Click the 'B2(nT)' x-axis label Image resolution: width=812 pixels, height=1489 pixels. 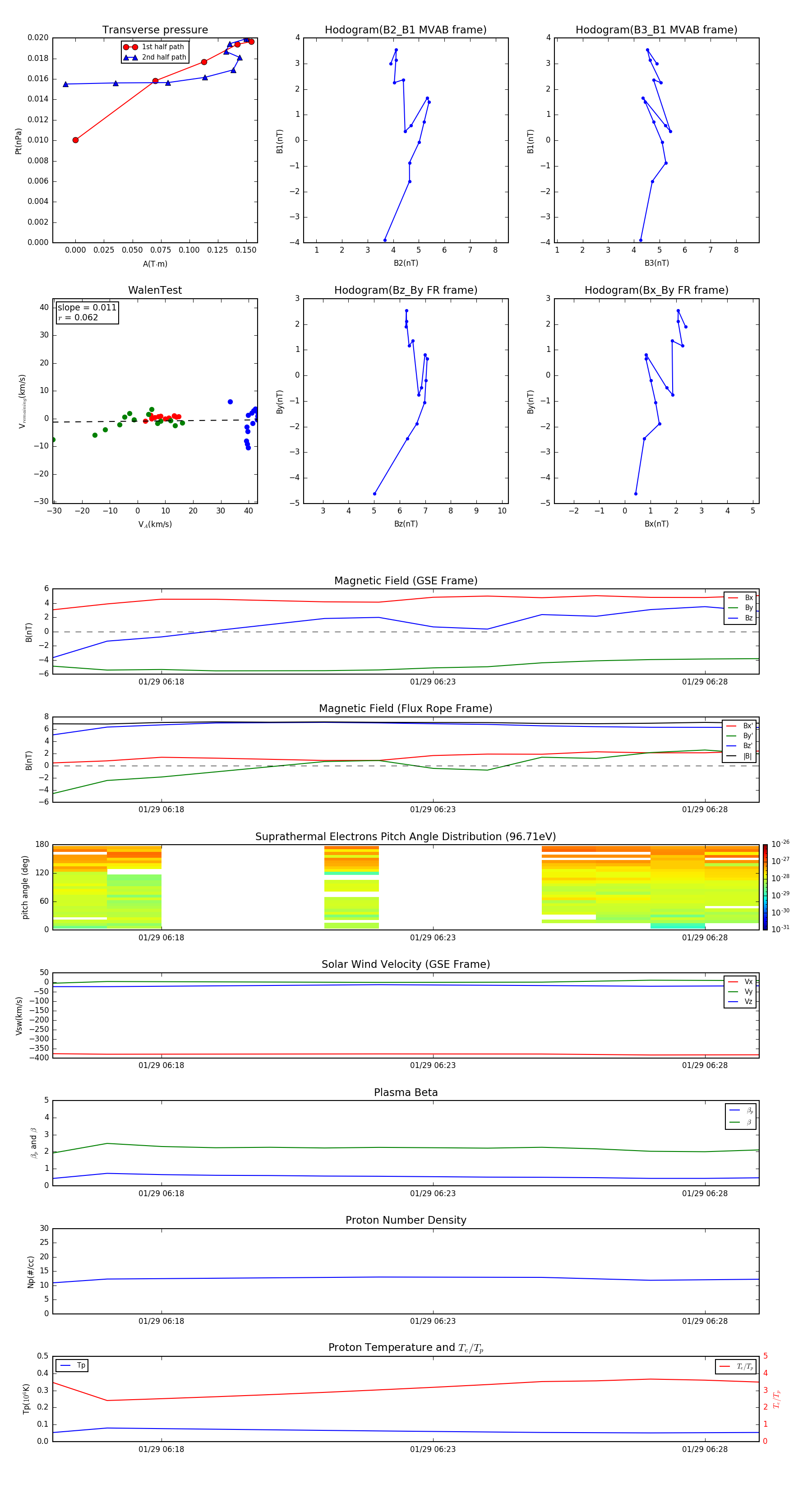pyautogui.click(x=406, y=264)
